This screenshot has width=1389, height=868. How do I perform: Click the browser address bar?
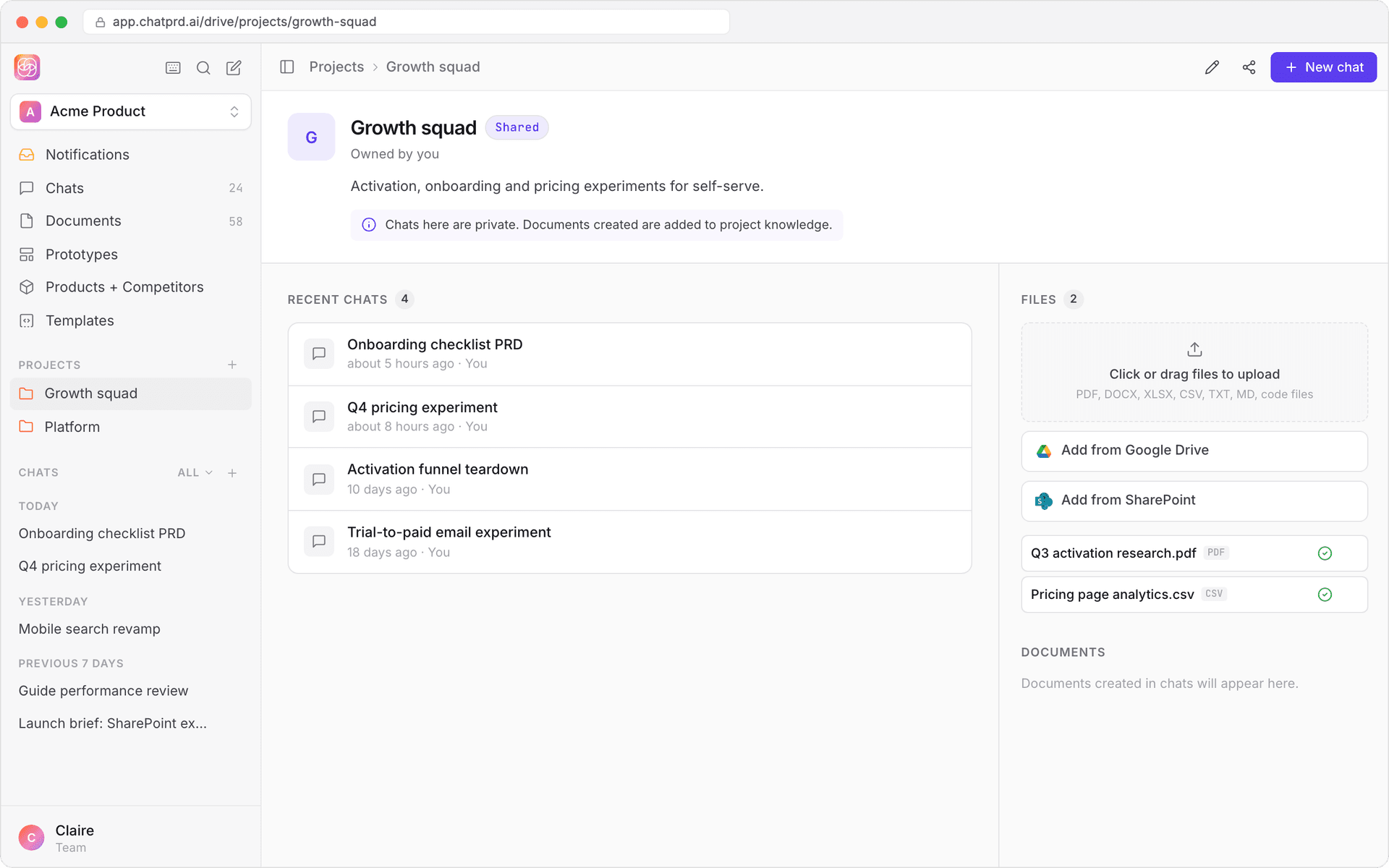tap(407, 22)
